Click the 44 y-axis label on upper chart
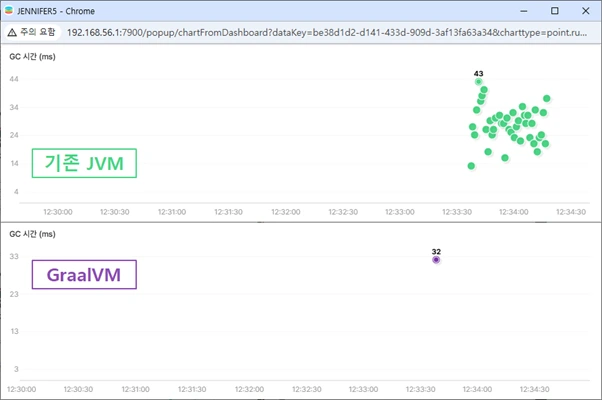This screenshot has height=400, width=602. pyautogui.click(x=14, y=79)
